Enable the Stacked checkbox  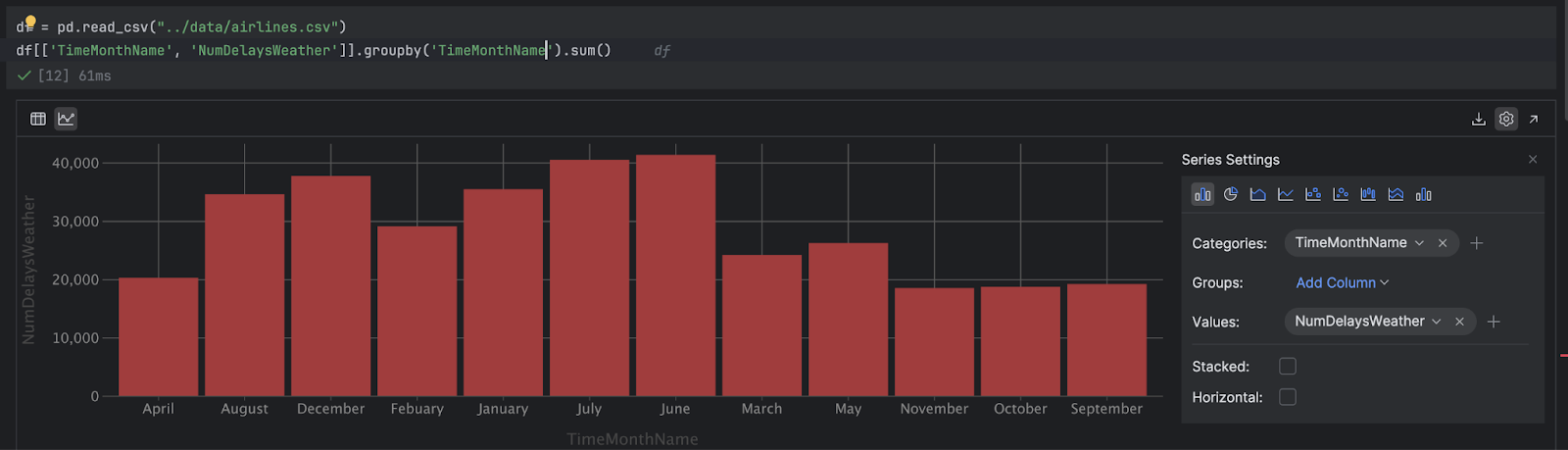coord(1288,366)
